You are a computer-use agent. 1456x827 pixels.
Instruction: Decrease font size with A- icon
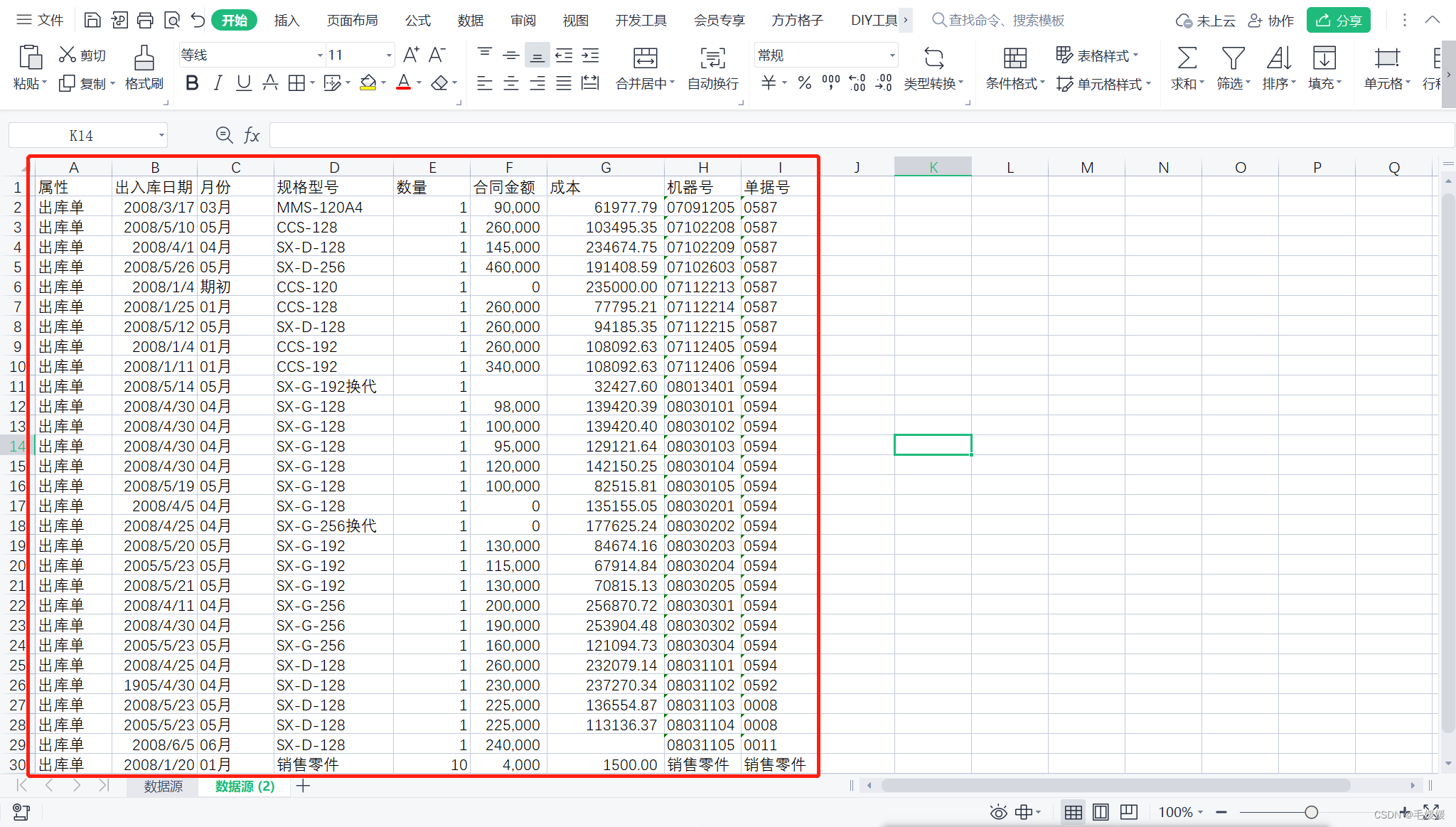pyautogui.click(x=437, y=55)
